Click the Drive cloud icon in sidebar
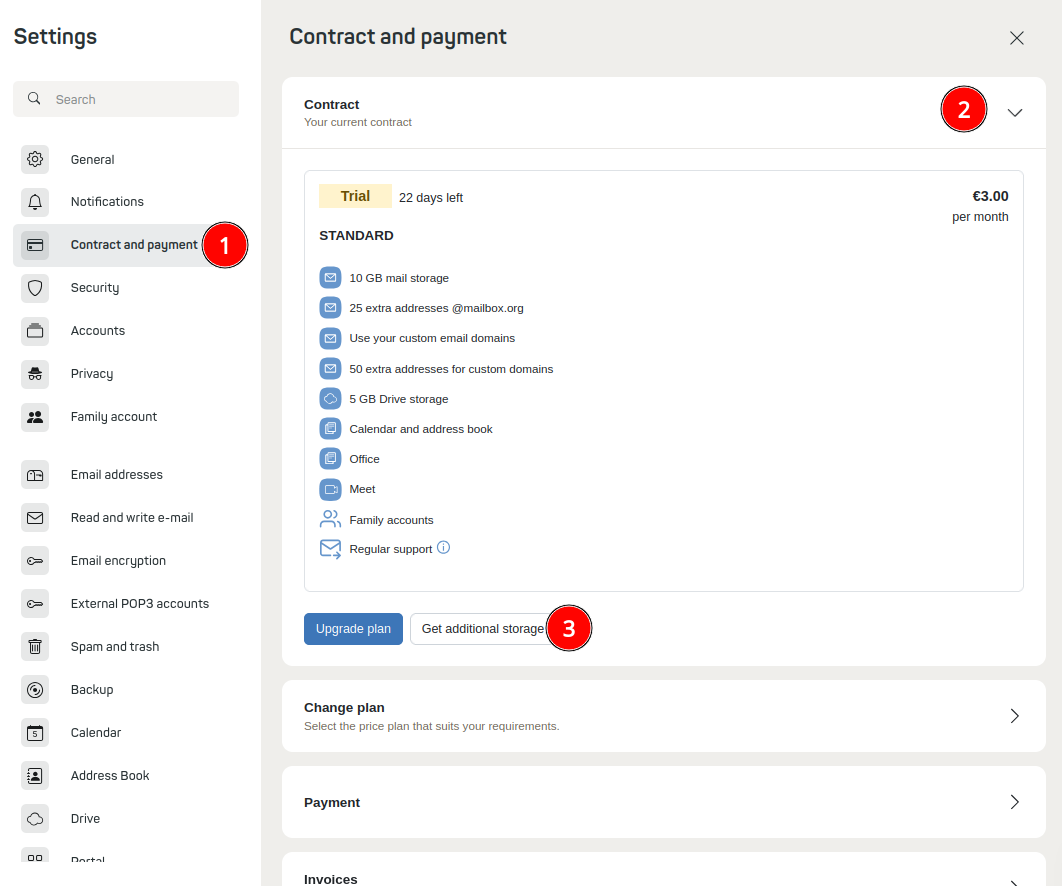Viewport: 1062px width, 886px height. coord(35,818)
